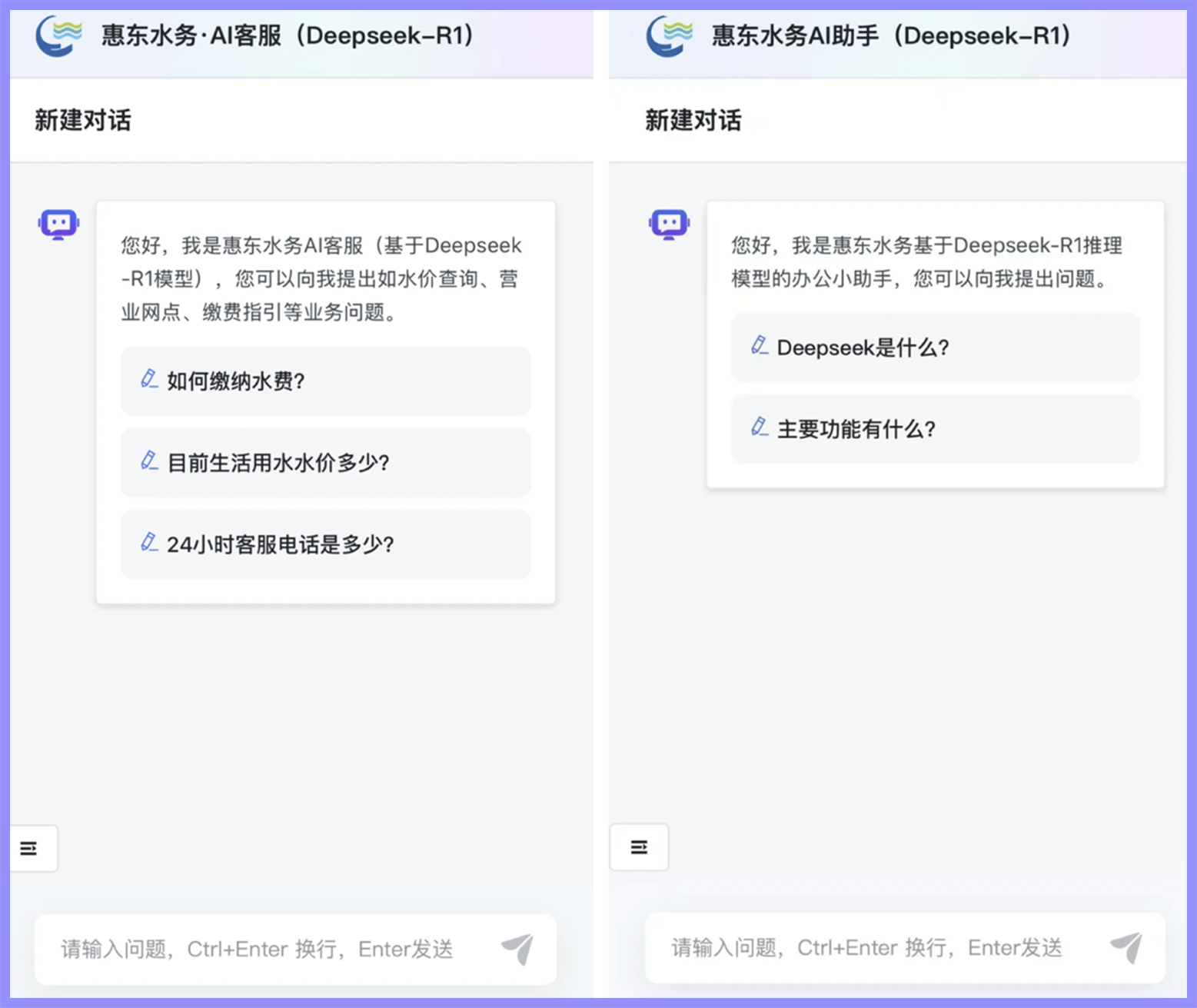Select the 新建对话 option in left window
Screen dimensions: 1197x1008
point(83,120)
